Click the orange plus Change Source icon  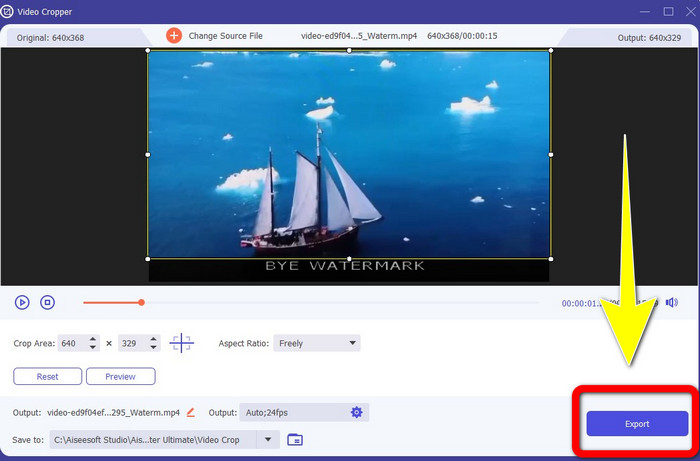pyautogui.click(x=174, y=35)
